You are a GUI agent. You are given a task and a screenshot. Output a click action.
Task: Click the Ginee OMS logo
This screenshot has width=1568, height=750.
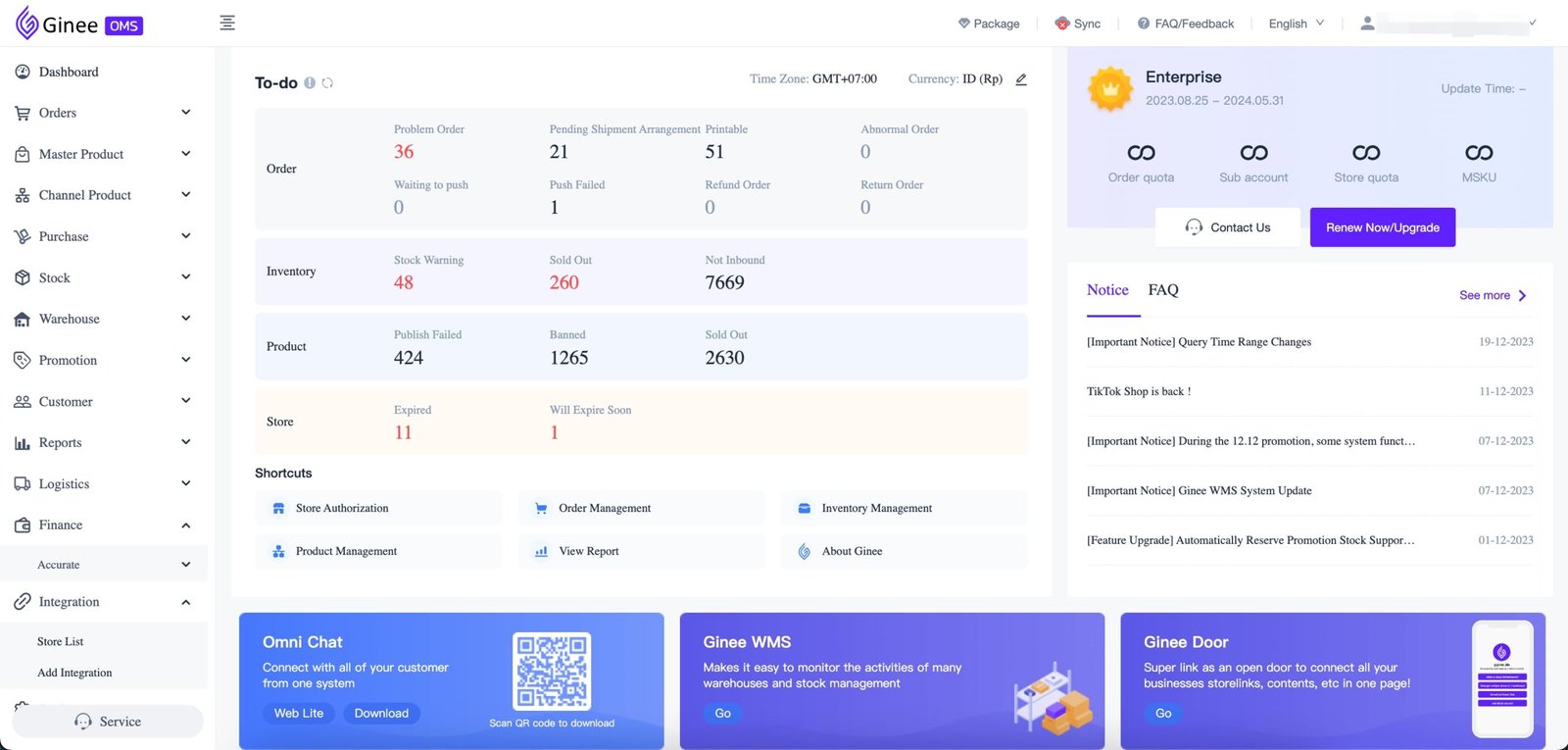coord(79,24)
